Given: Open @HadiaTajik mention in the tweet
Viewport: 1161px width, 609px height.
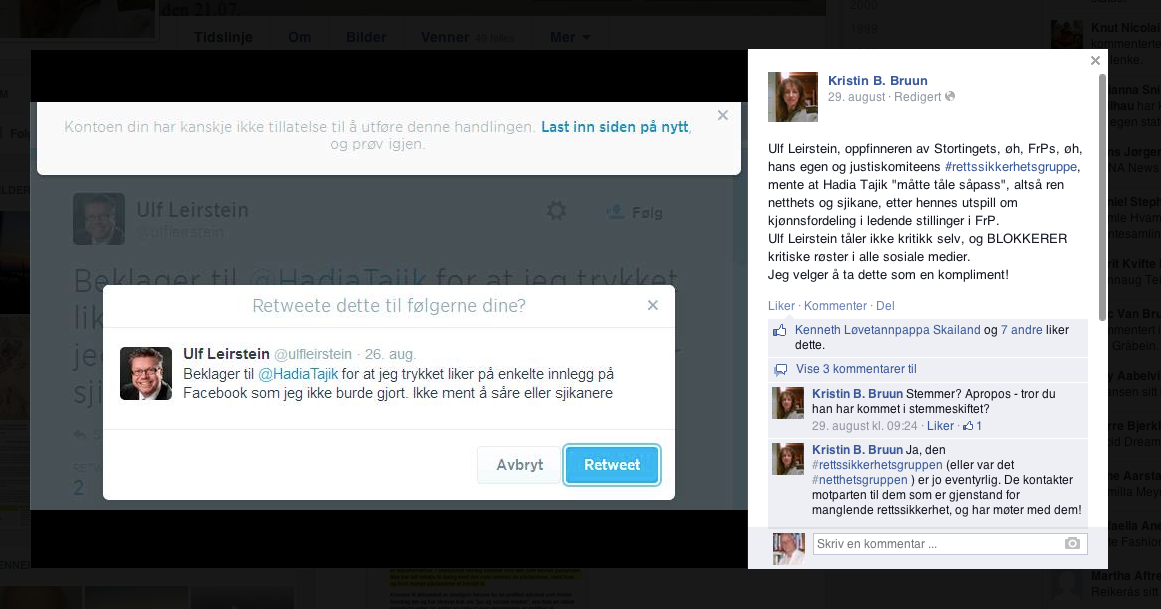Looking at the screenshot, I should pos(298,374).
